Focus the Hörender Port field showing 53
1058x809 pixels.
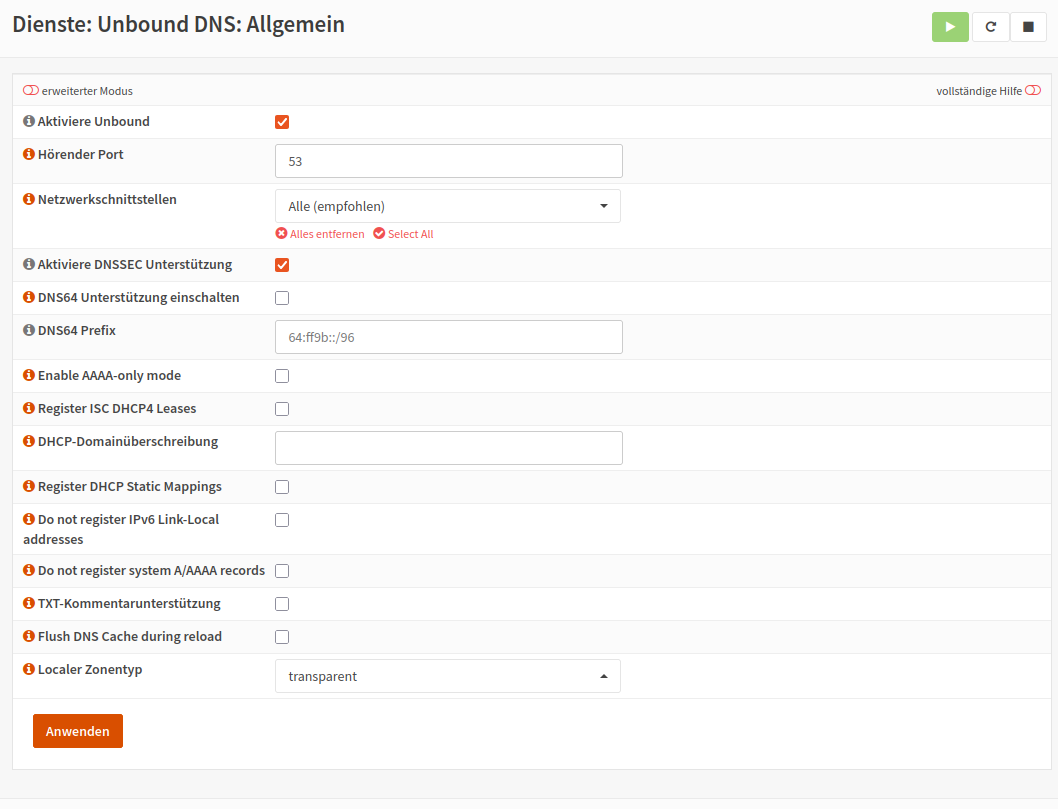[449, 161]
